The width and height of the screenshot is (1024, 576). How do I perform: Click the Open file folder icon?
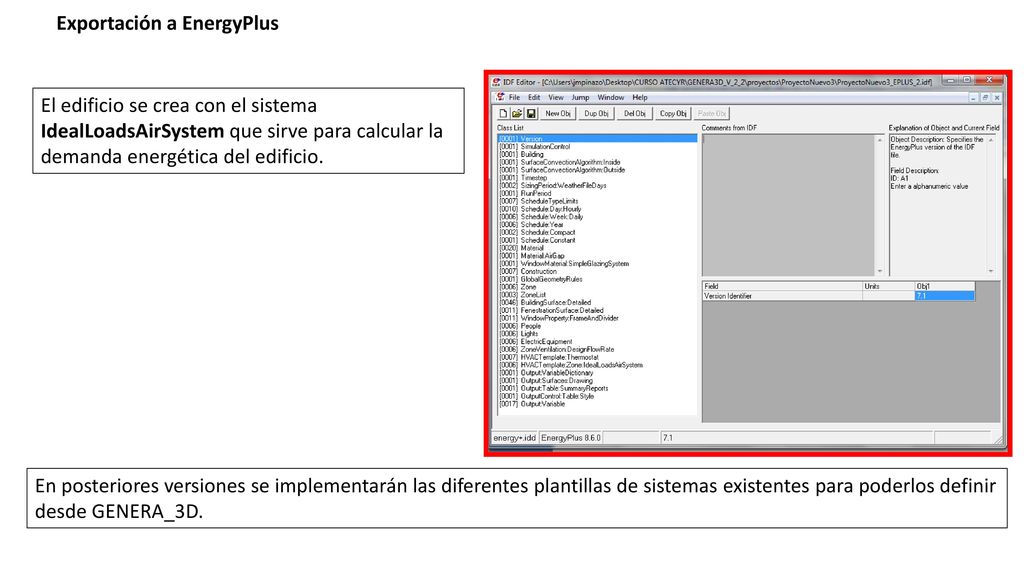[517, 114]
